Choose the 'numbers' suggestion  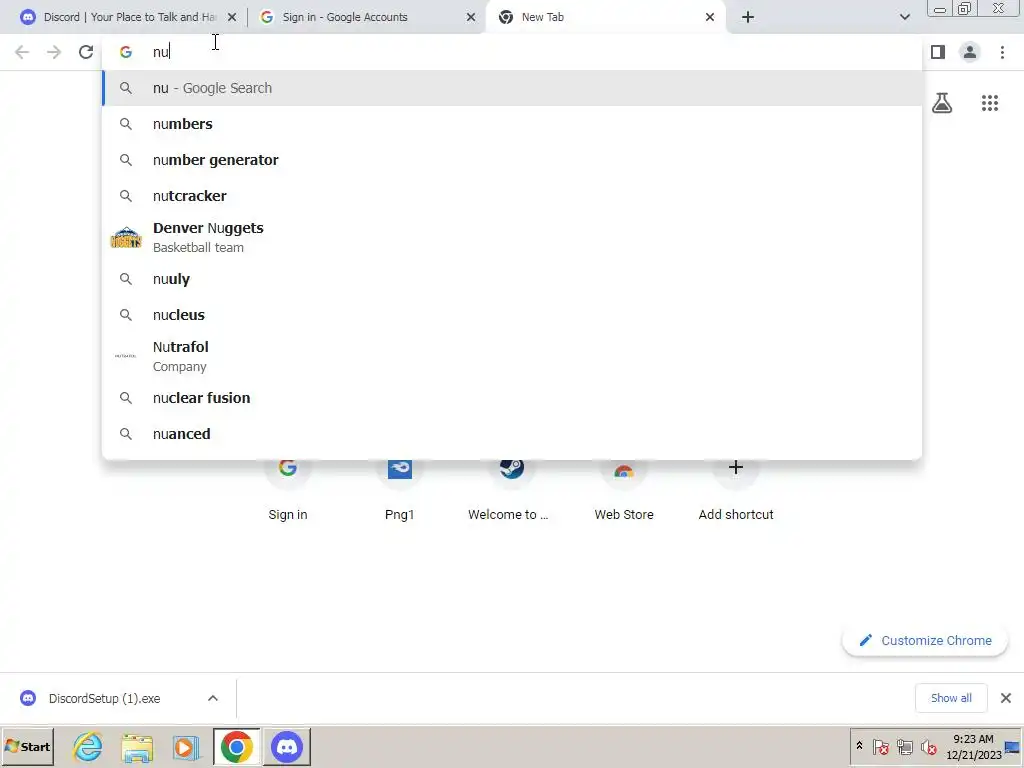click(512, 124)
